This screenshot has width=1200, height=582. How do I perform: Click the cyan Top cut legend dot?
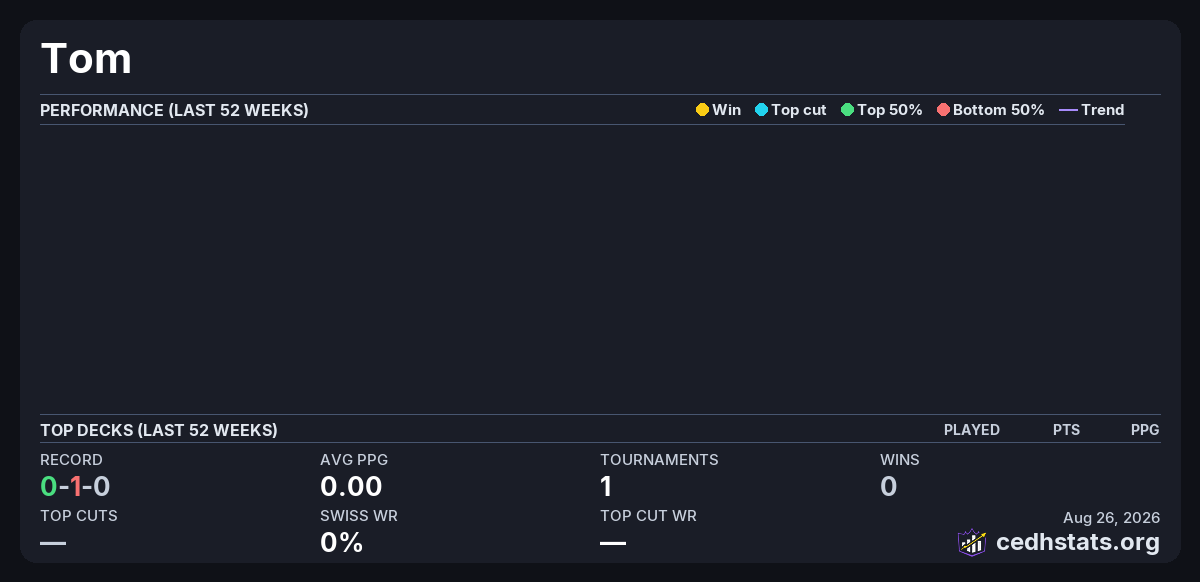(761, 110)
